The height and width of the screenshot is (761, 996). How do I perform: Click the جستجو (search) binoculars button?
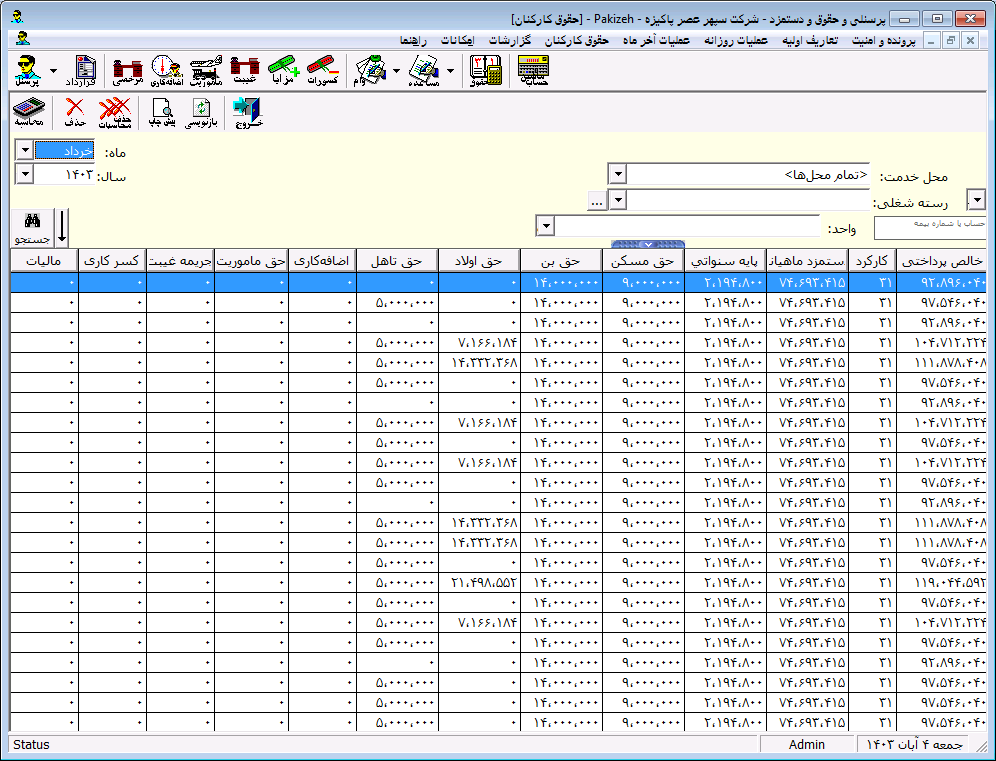pos(32,227)
